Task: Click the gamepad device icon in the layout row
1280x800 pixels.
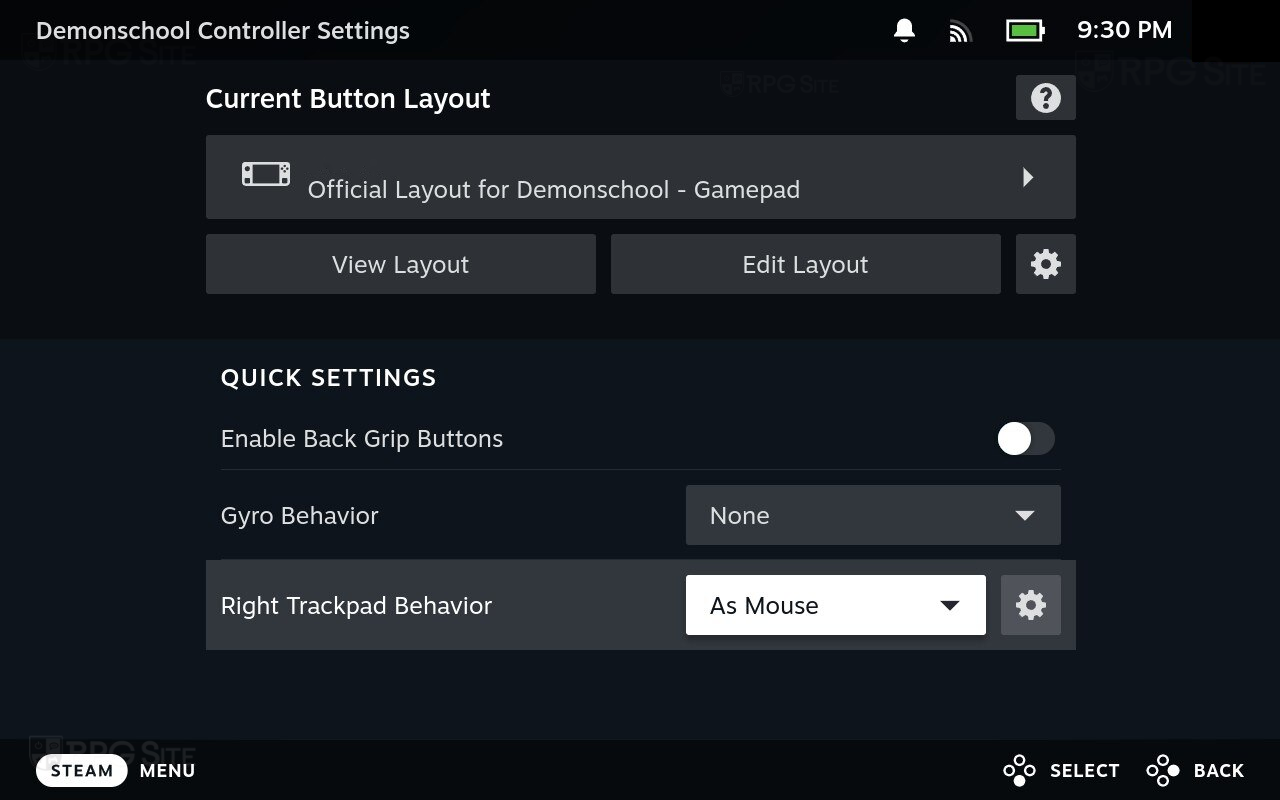Action: point(266,175)
